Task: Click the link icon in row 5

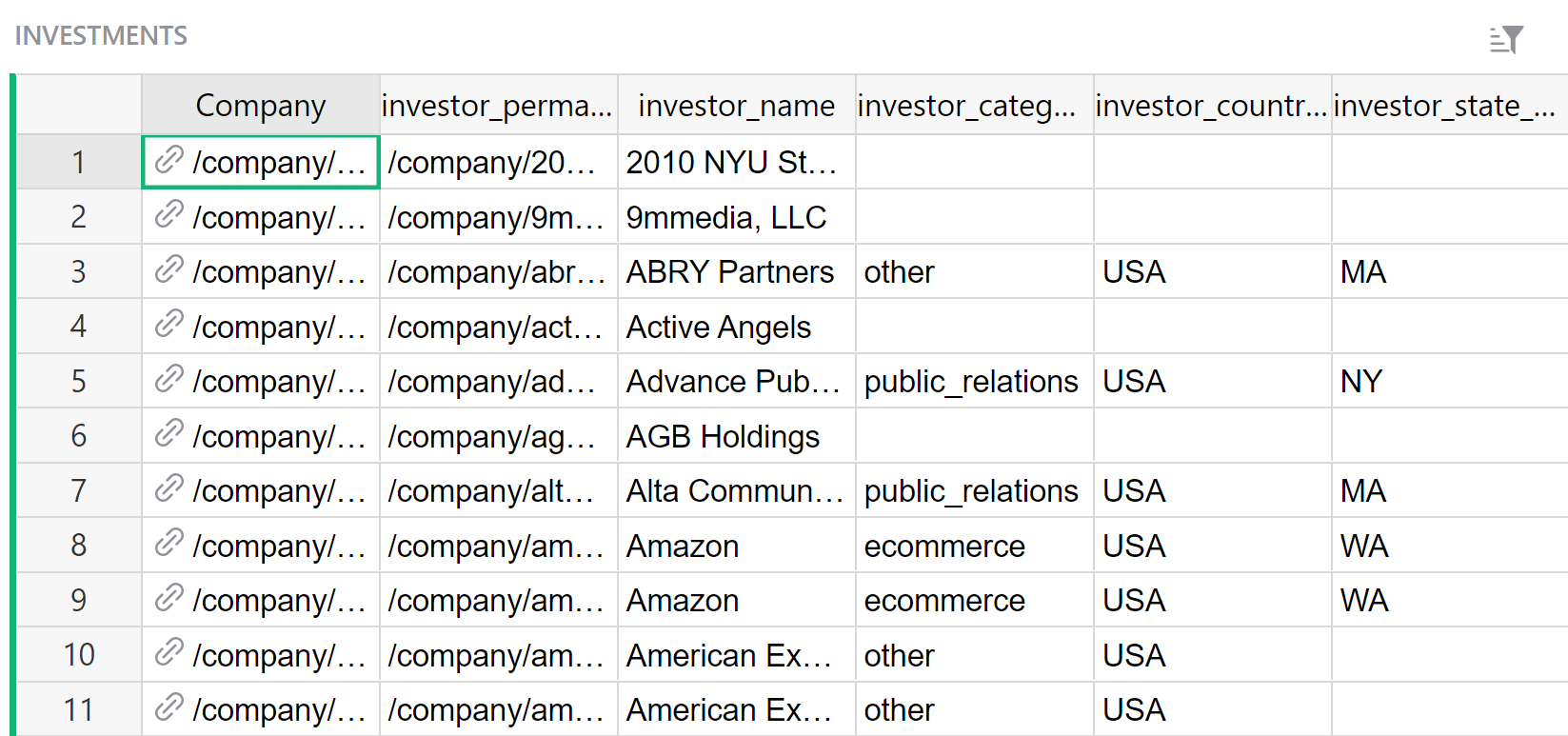Action: point(169,379)
